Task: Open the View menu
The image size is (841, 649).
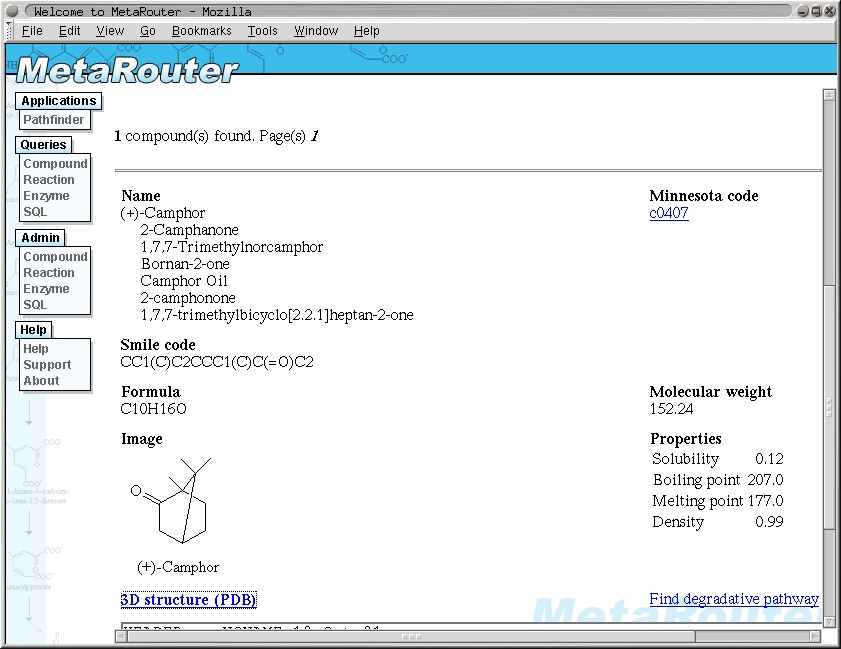Action: (x=110, y=31)
